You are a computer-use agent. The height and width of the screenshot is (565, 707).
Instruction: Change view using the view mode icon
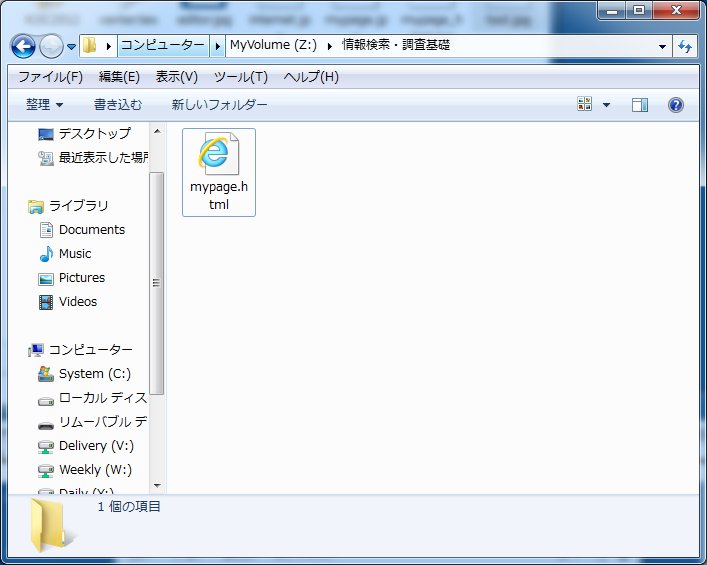coord(584,104)
